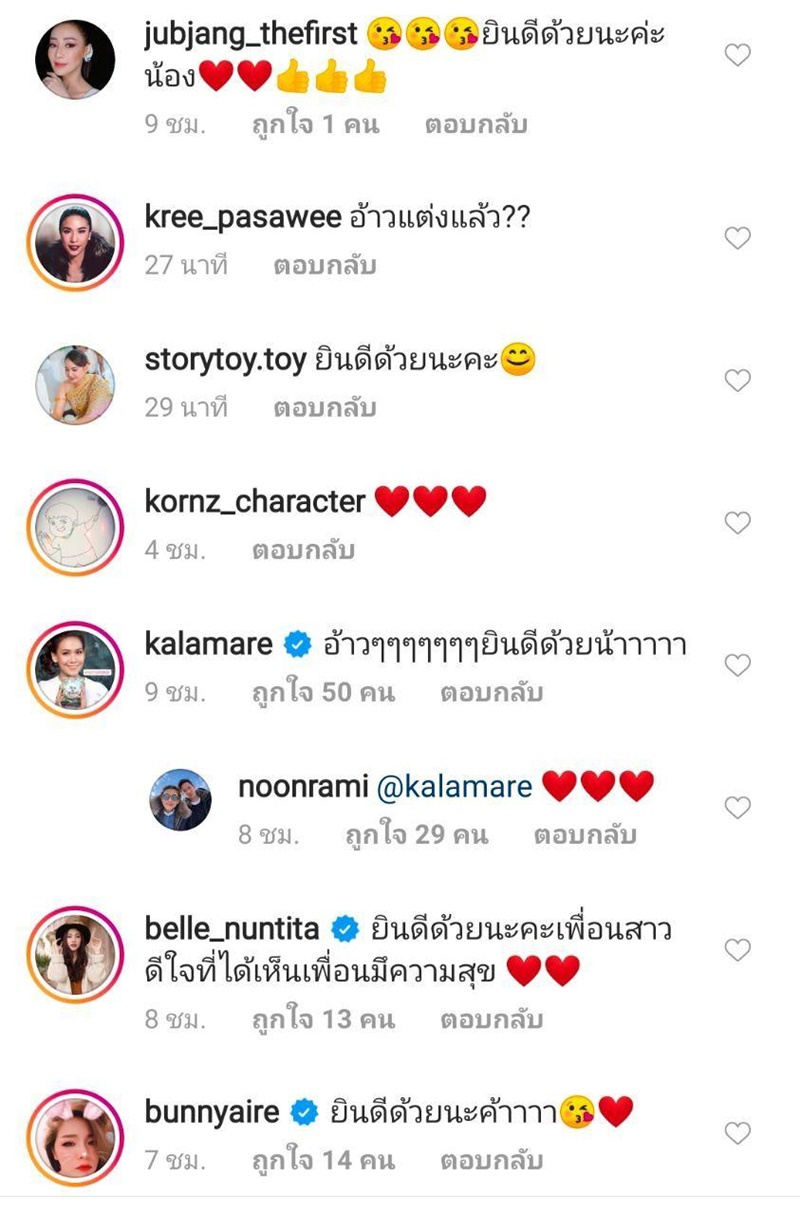The height and width of the screenshot is (1214, 800).
Task: Like jubjang_thefirst's comment with the heart icon
Action: tap(737, 56)
